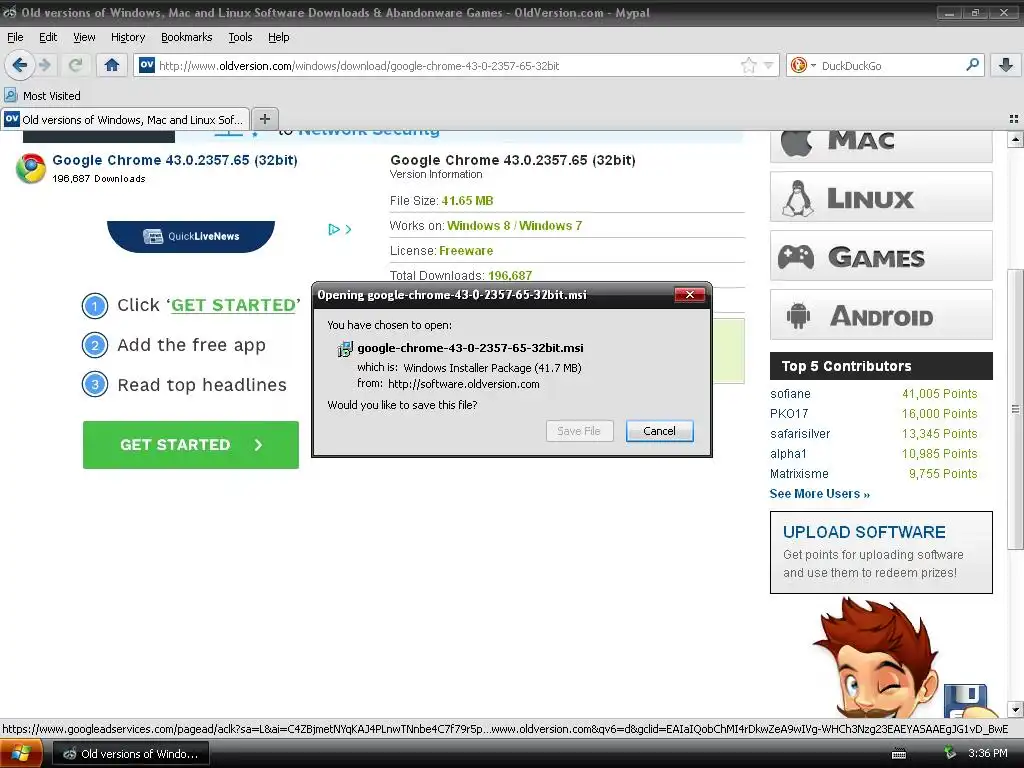Open the Games category
The image size is (1024, 768).
click(x=881, y=256)
